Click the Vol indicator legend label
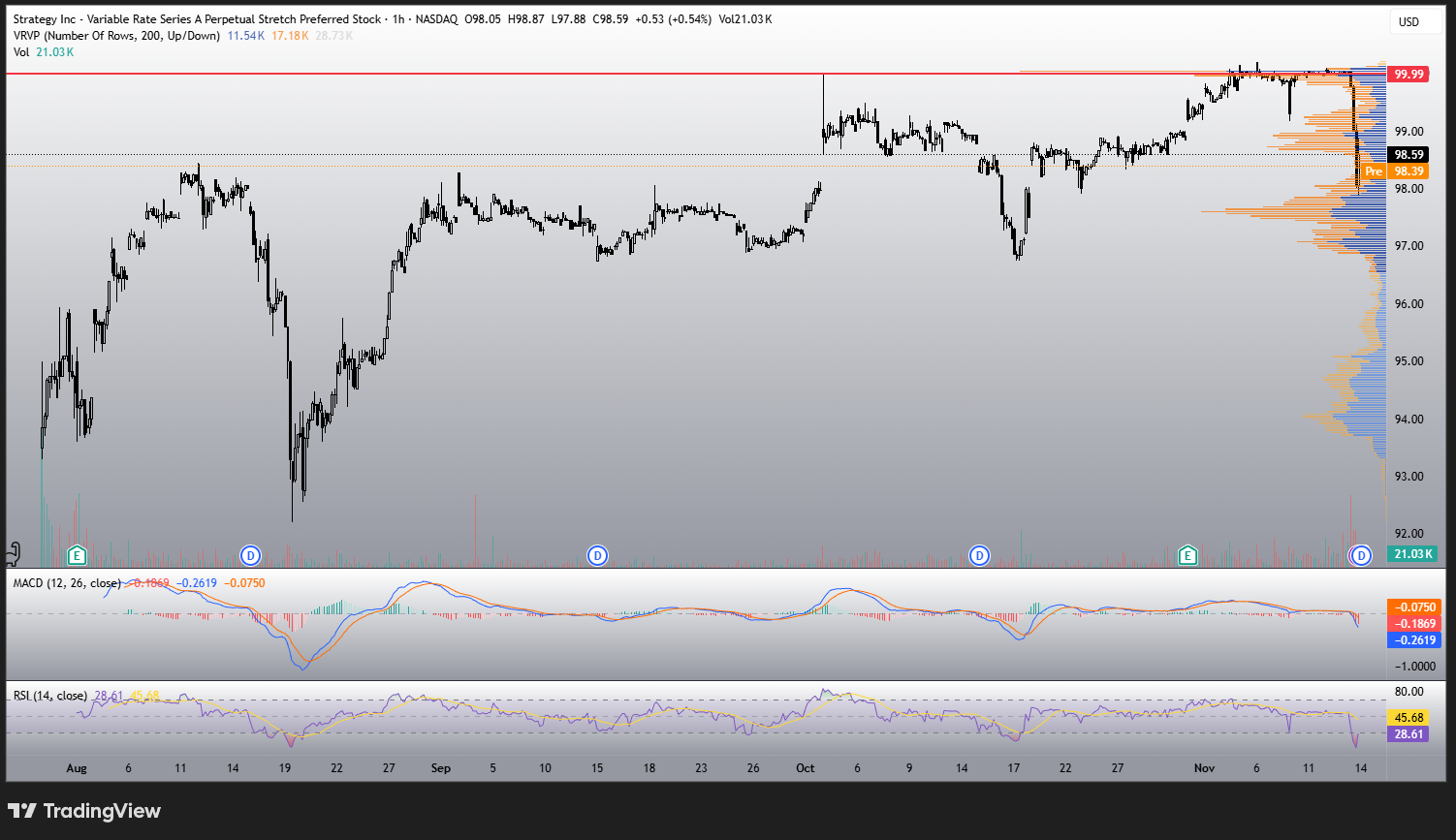The image size is (1456, 840). pyautogui.click(x=21, y=52)
